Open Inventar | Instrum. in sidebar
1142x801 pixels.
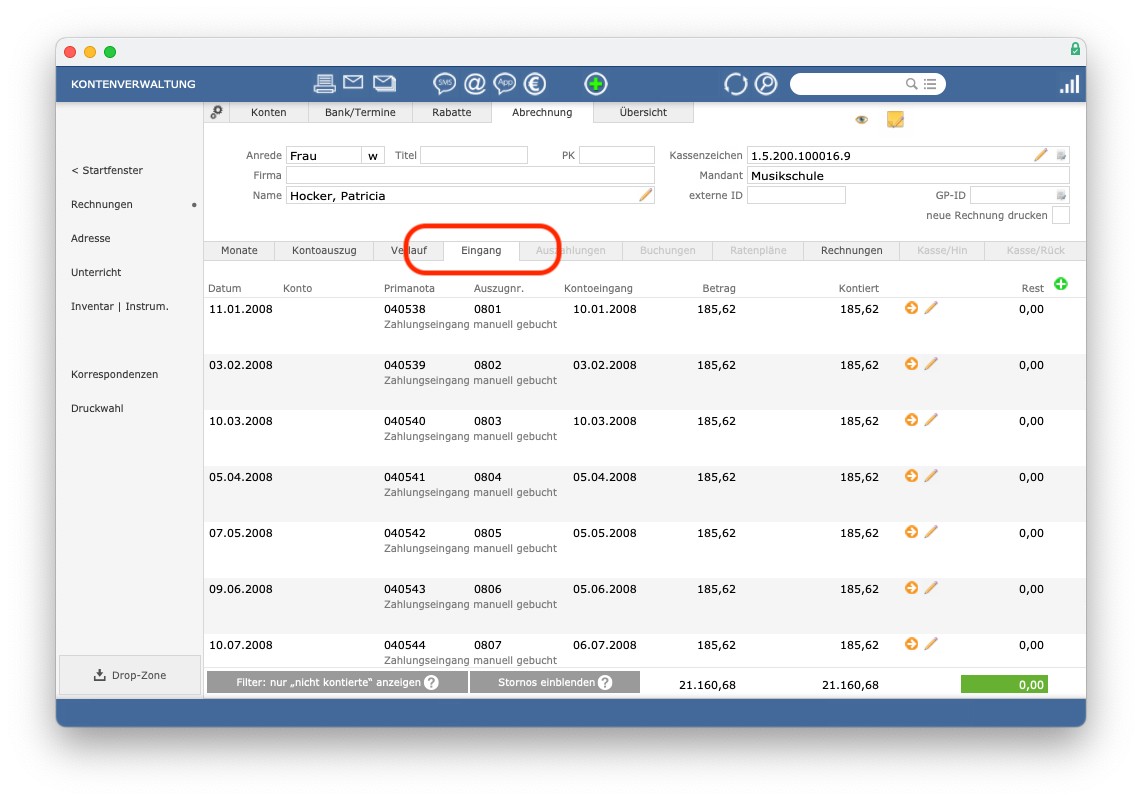119,307
